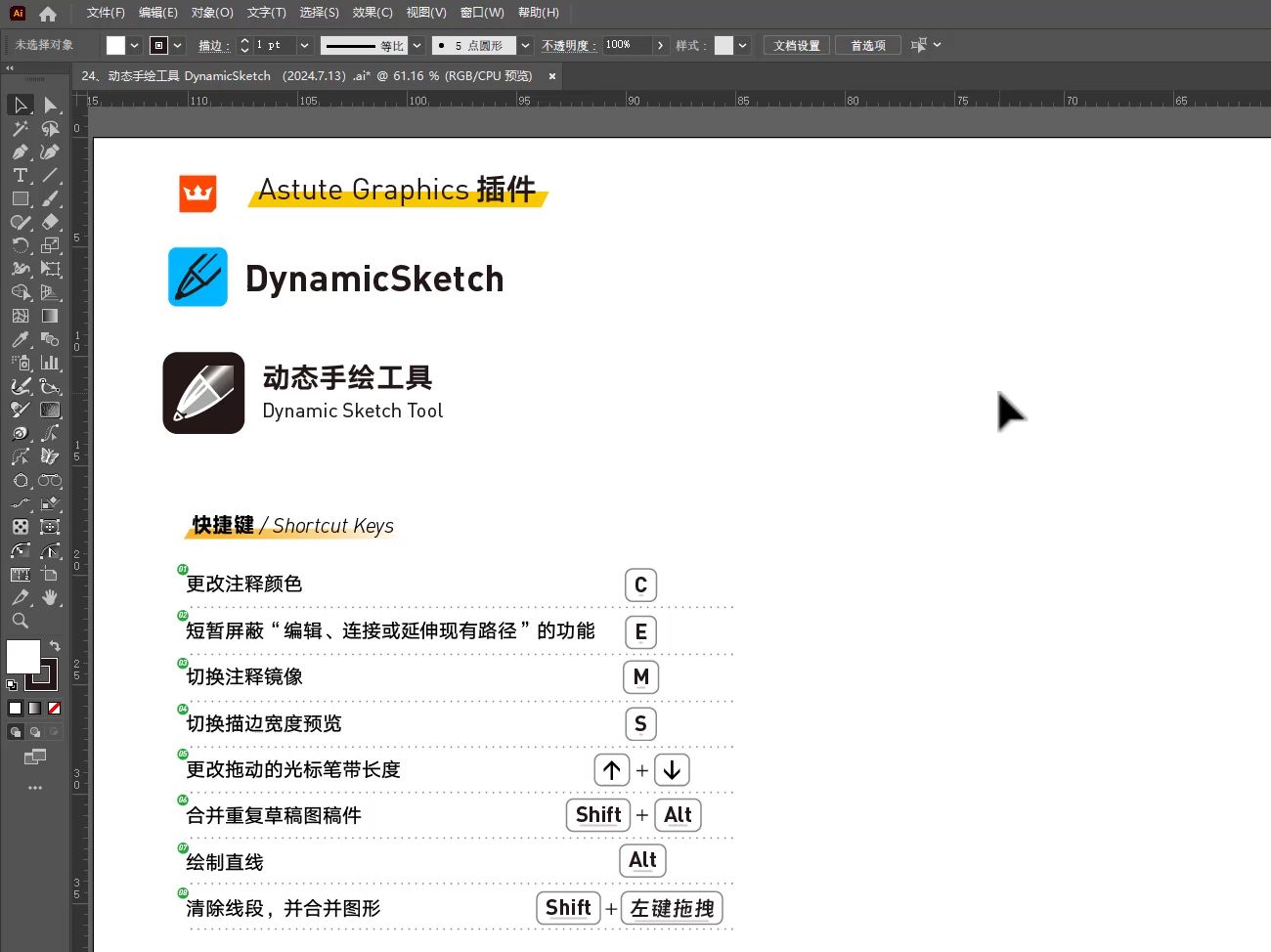Select the Selection tool arrow

20,105
